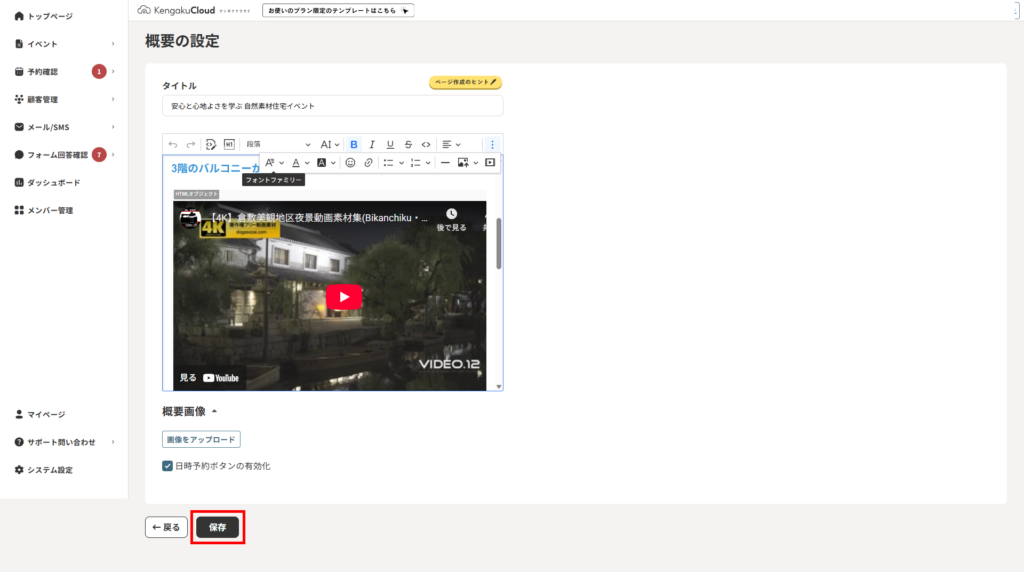Toggle the 日時予約ボタンの有効化 checkbox
Screen dimensions: 1024x572
point(168,466)
